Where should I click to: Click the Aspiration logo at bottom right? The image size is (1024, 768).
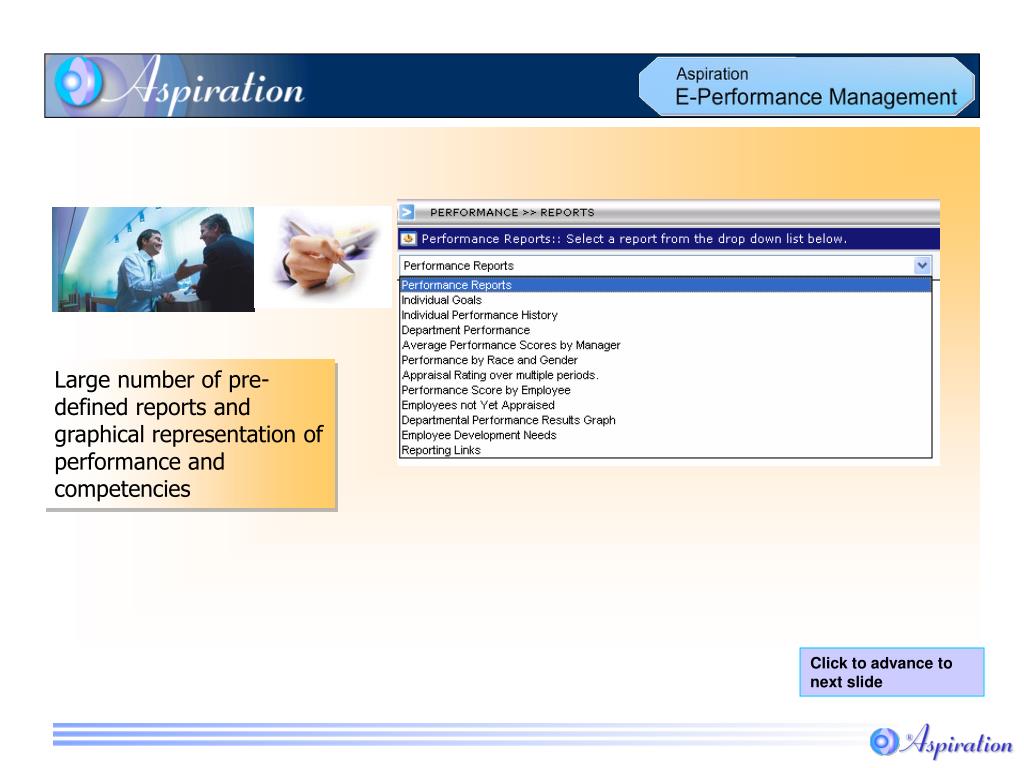(941, 741)
